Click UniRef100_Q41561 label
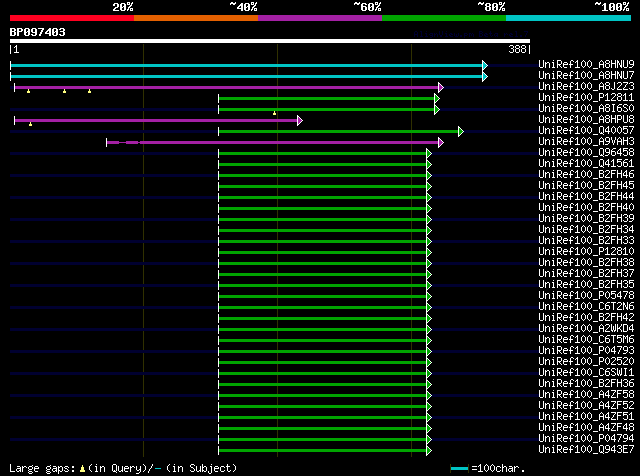Viewport: 640px width, 476px height. 586,163
